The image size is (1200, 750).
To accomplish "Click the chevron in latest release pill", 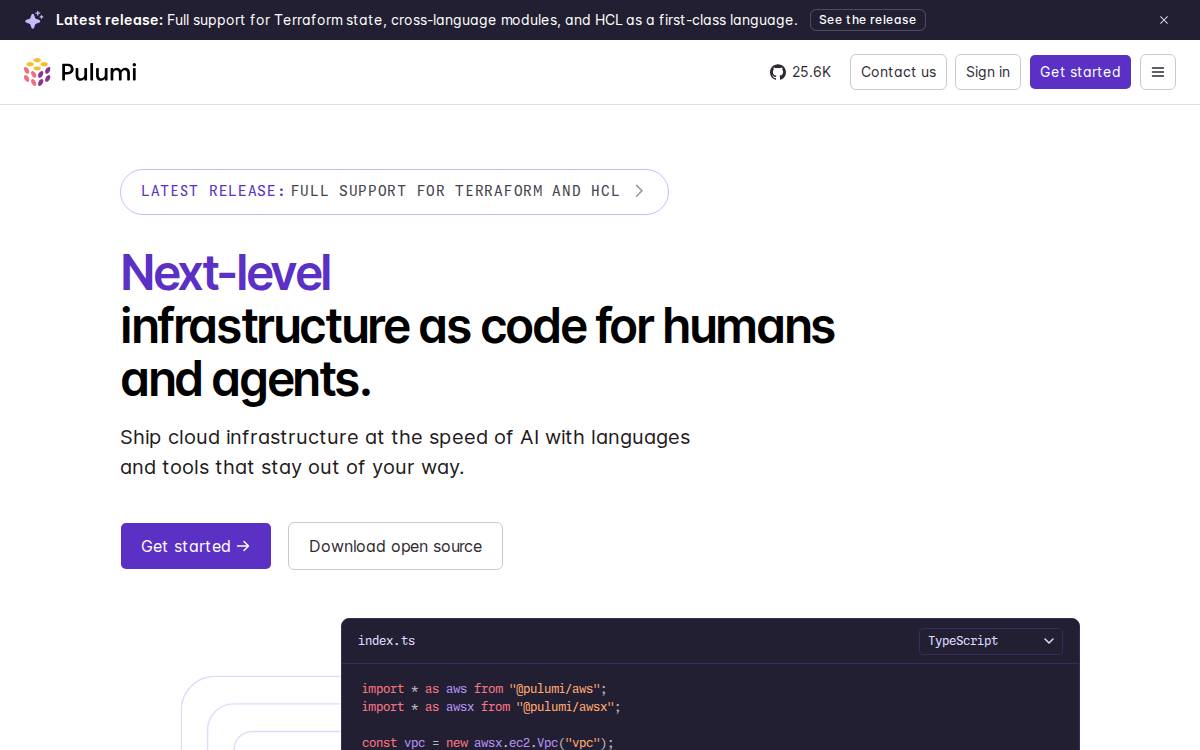I will (x=640, y=191).
